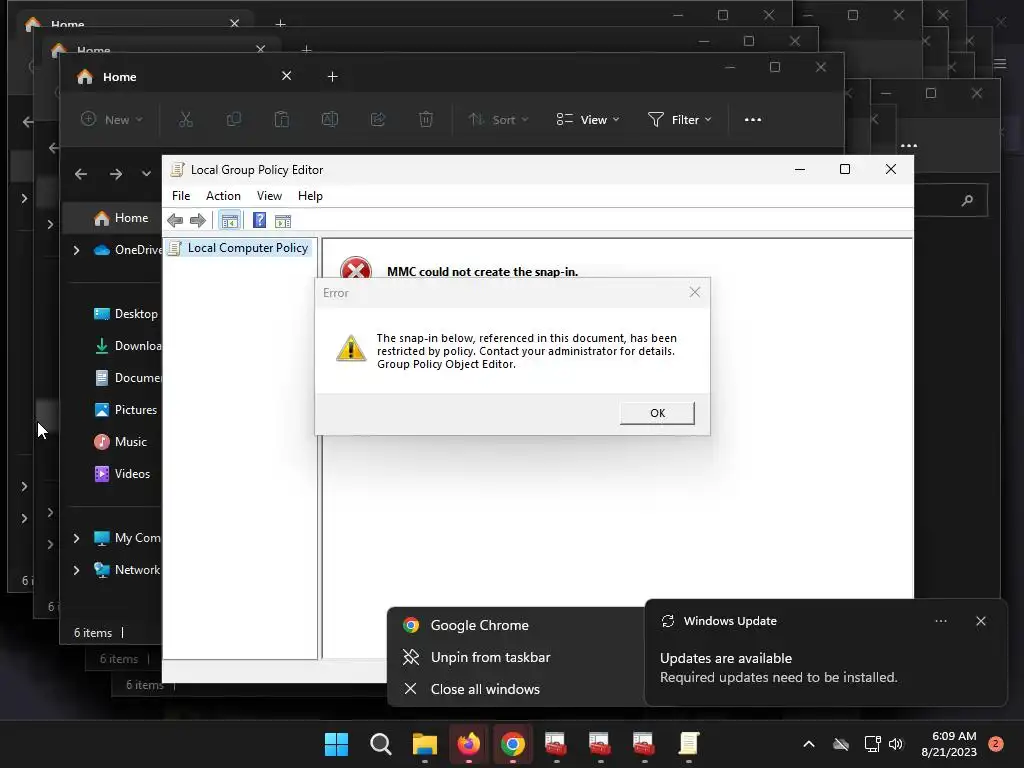Open the Help menu
The width and height of the screenshot is (1024, 768).
[310, 196]
